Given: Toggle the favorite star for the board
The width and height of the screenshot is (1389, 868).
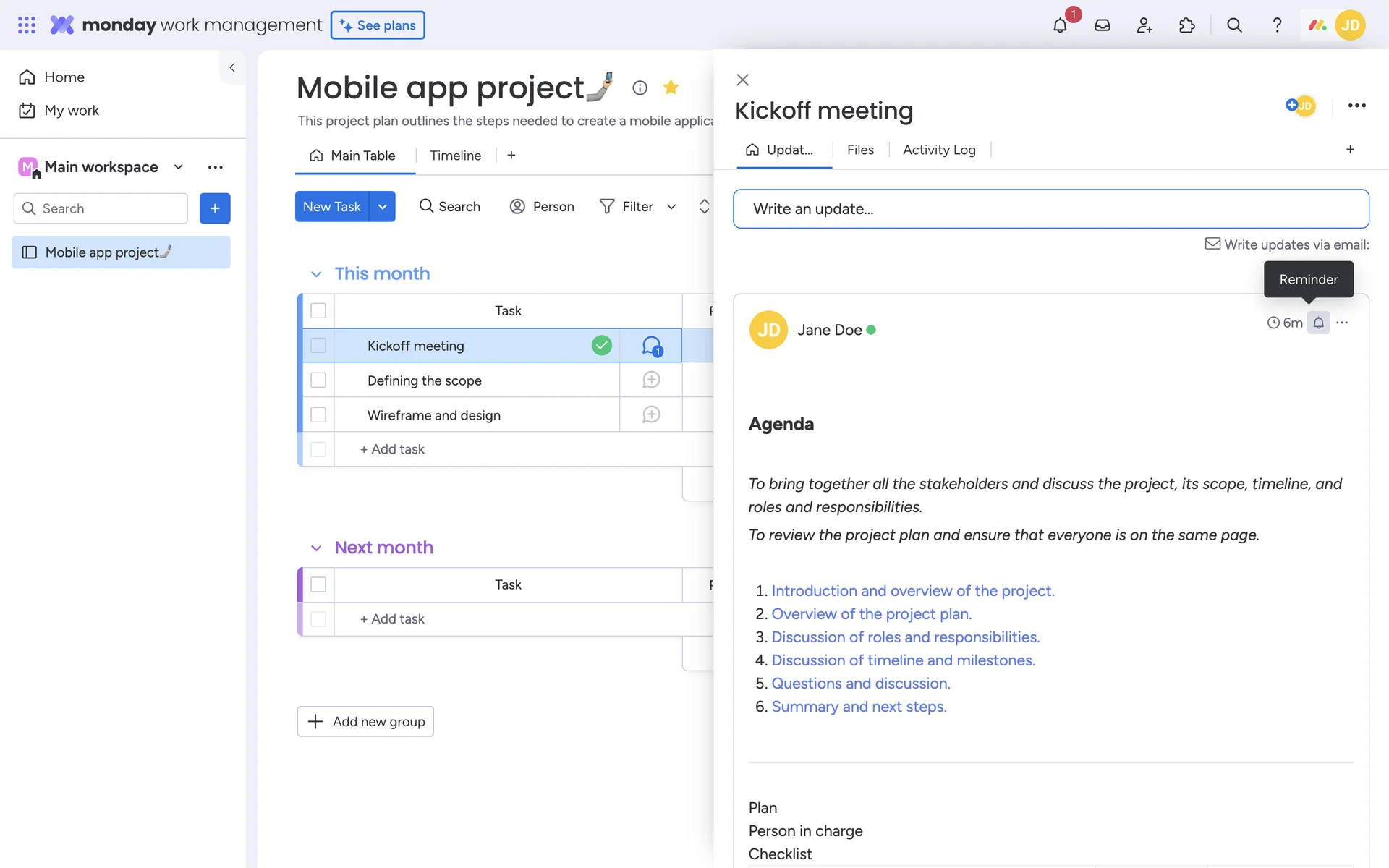Looking at the screenshot, I should click(671, 88).
